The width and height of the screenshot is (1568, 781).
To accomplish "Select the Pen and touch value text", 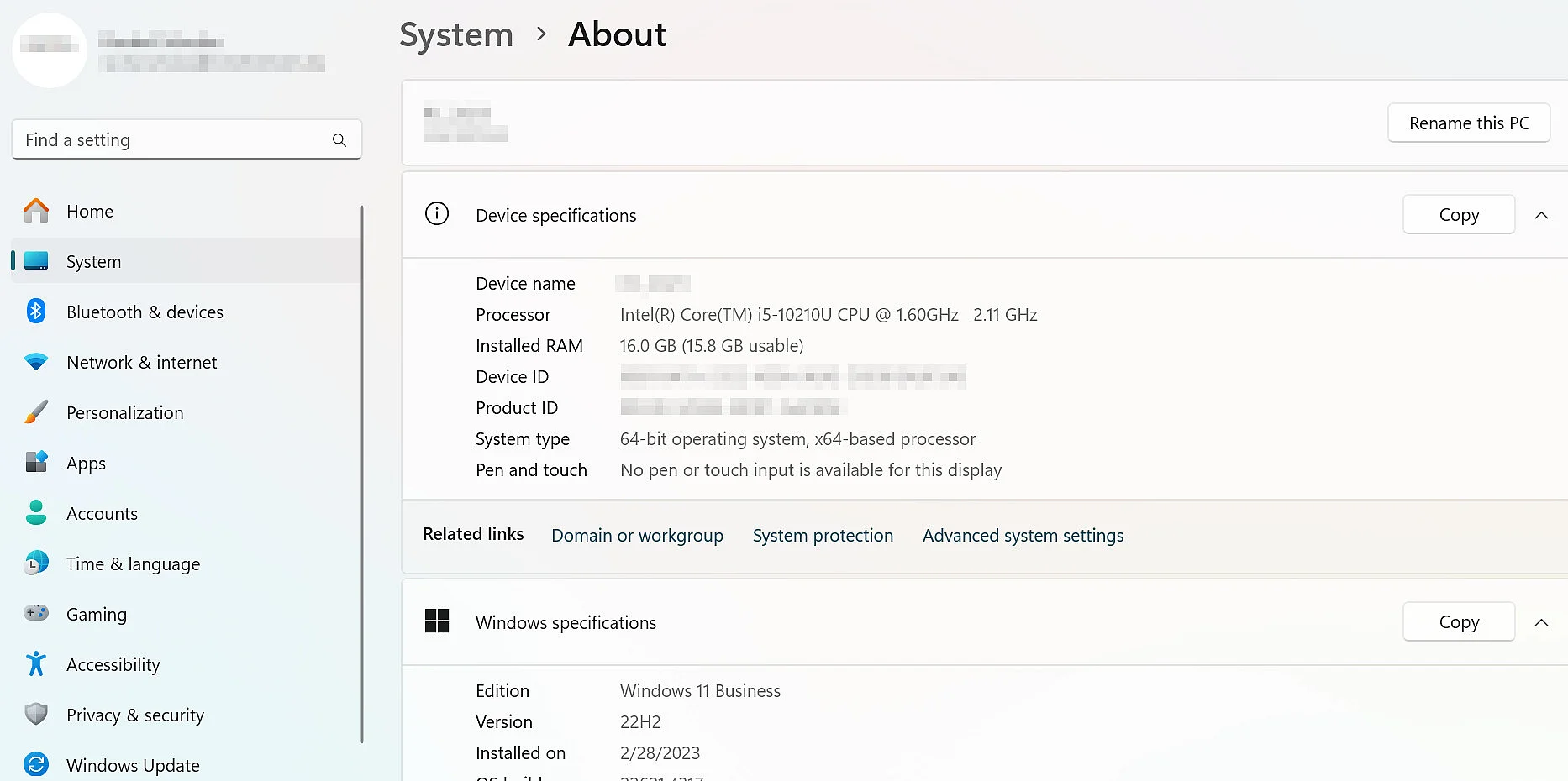I will 811,470.
